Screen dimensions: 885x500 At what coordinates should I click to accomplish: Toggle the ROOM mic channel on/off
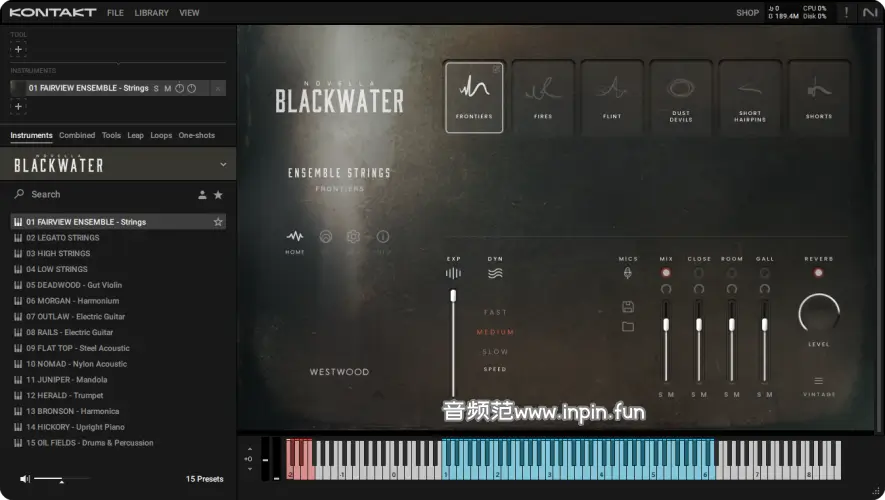(x=731, y=273)
